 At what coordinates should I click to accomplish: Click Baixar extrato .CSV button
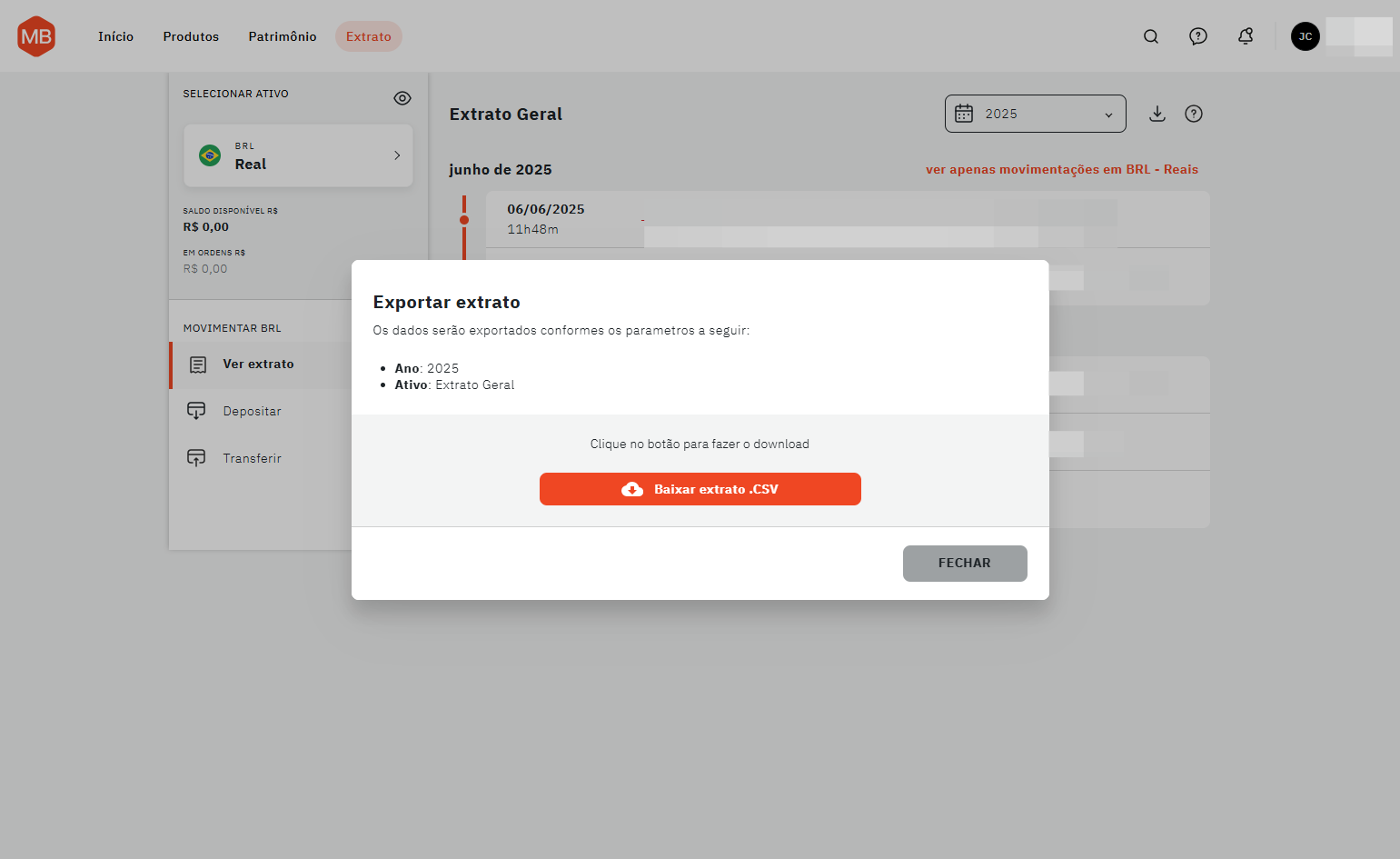click(700, 489)
